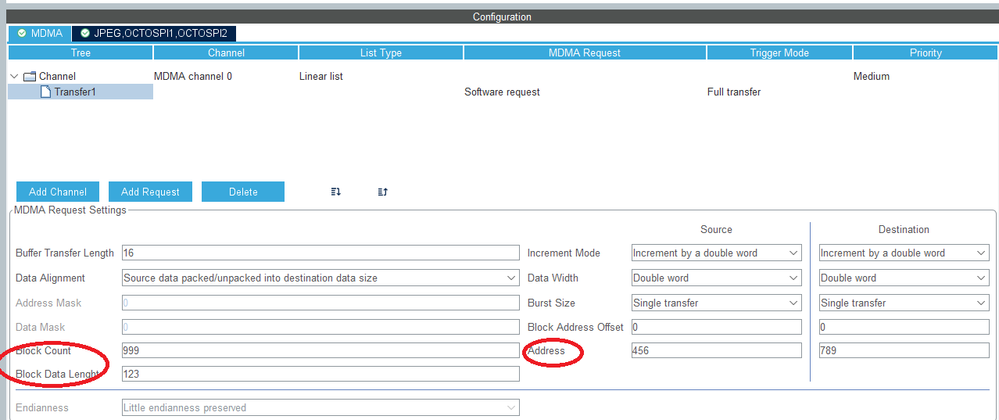Image resolution: width=999 pixels, height=420 pixels.
Task: Click the move request down sort icon
Action: tap(336, 192)
